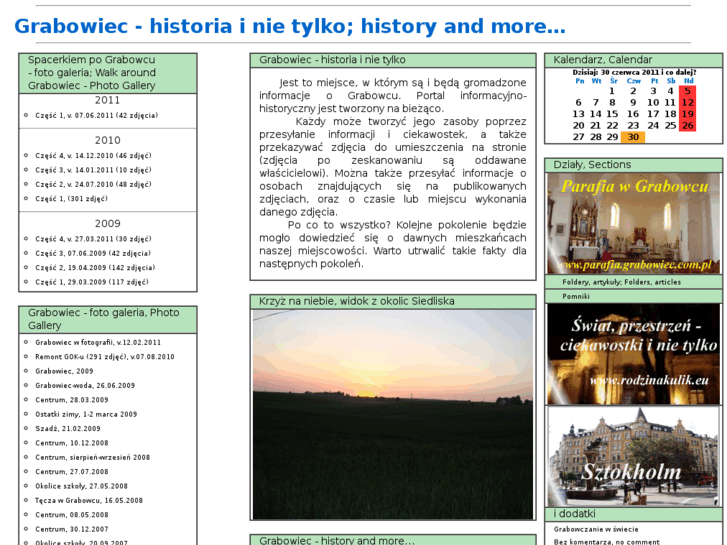The image size is (727, 545).
Task: Click the Świat, przestrzeń ciekawostki banner
Action: (x=633, y=353)
